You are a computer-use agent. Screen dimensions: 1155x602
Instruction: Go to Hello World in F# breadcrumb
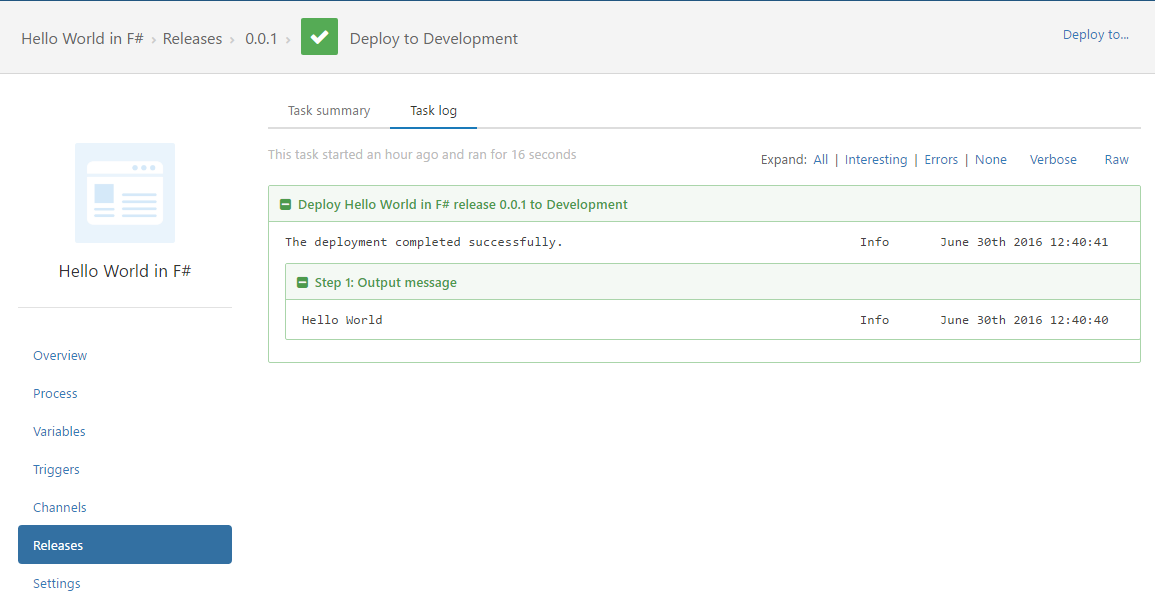click(x=82, y=39)
